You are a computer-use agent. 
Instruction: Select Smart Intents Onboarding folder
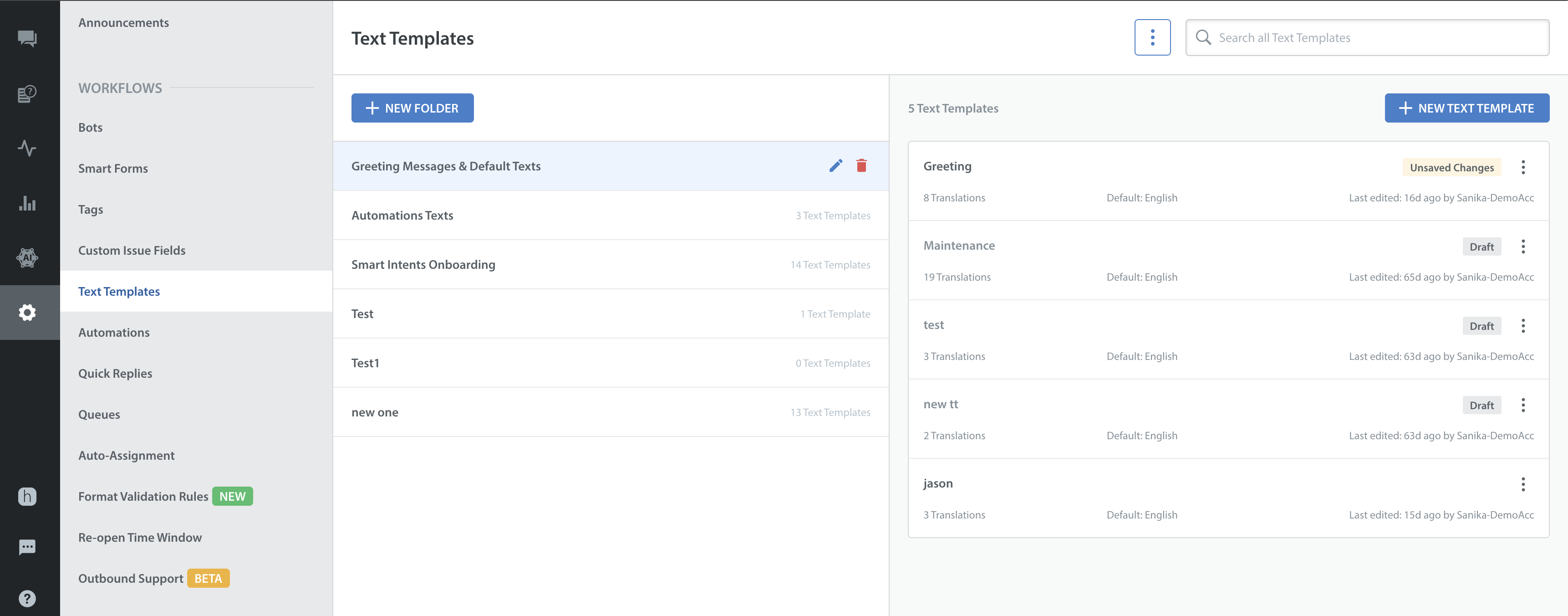(x=611, y=264)
